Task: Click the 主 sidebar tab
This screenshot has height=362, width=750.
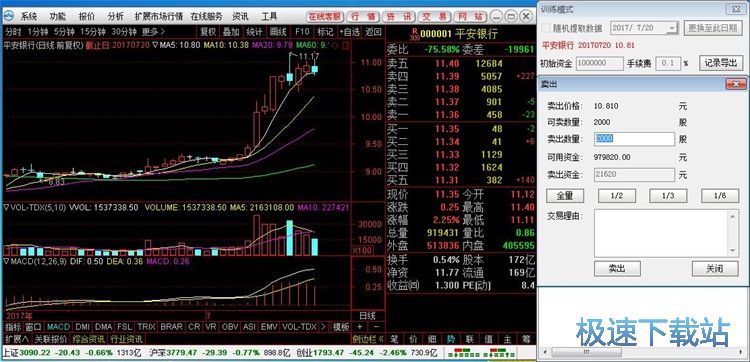Action: click(507, 339)
